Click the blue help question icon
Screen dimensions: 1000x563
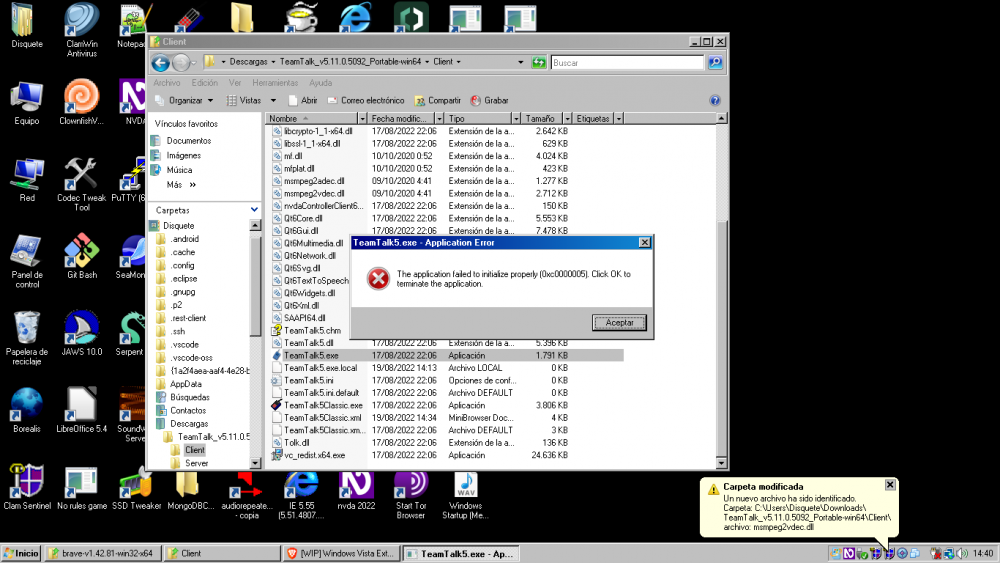pos(715,100)
